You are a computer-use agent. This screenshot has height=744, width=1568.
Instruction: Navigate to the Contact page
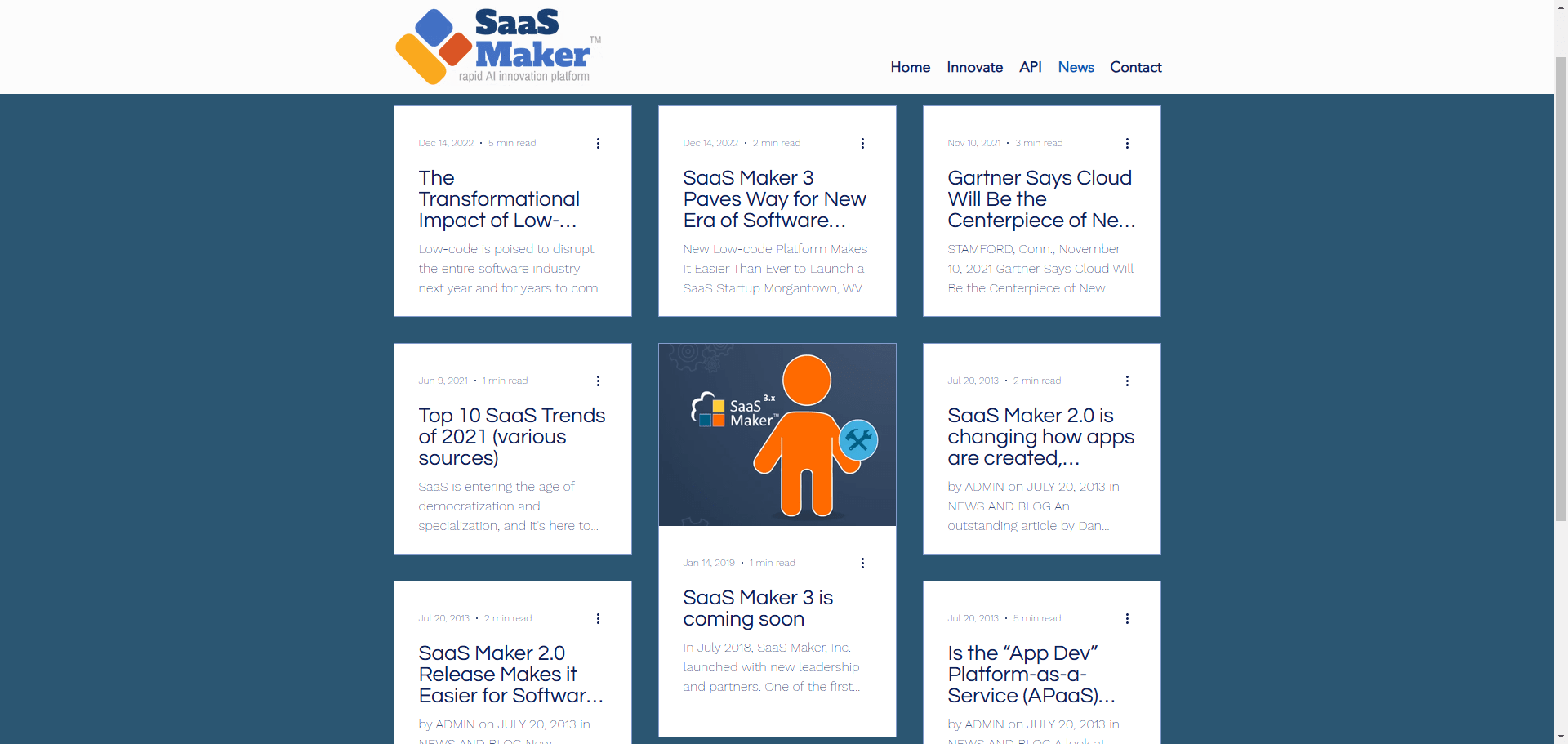pyautogui.click(x=1135, y=67)
